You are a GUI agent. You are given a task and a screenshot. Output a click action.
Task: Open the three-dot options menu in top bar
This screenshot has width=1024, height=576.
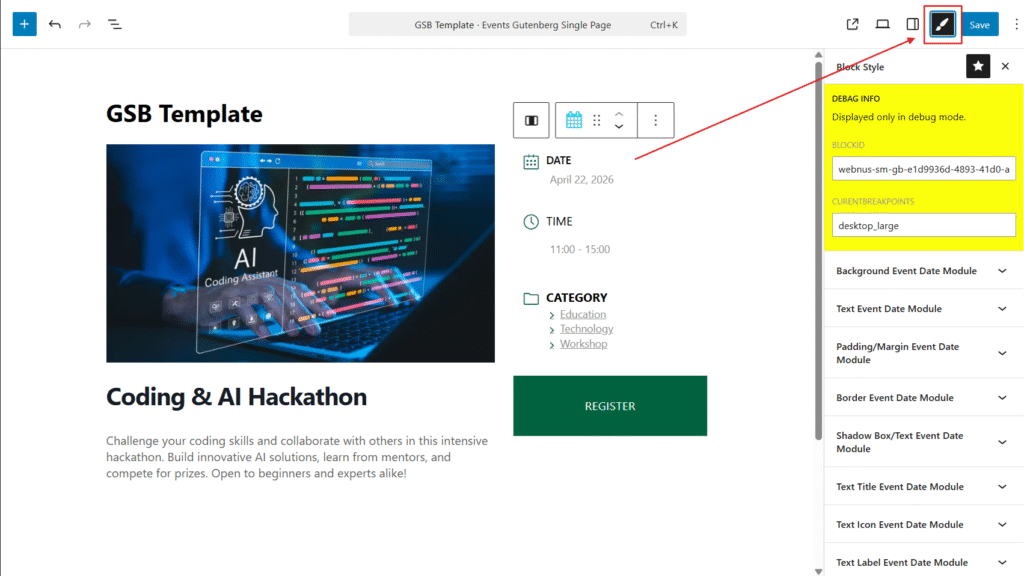(x=1016, y=24)
